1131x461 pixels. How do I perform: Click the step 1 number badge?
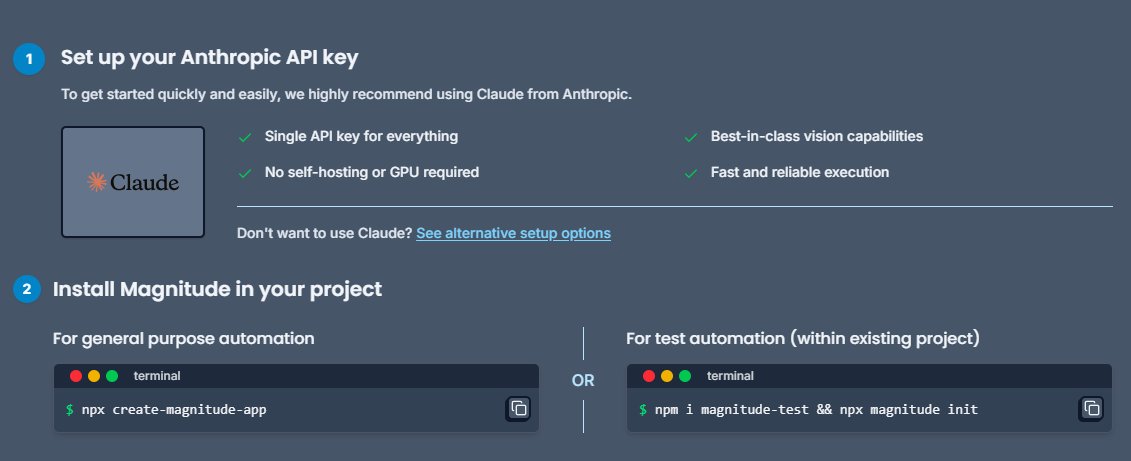(28, 59)
